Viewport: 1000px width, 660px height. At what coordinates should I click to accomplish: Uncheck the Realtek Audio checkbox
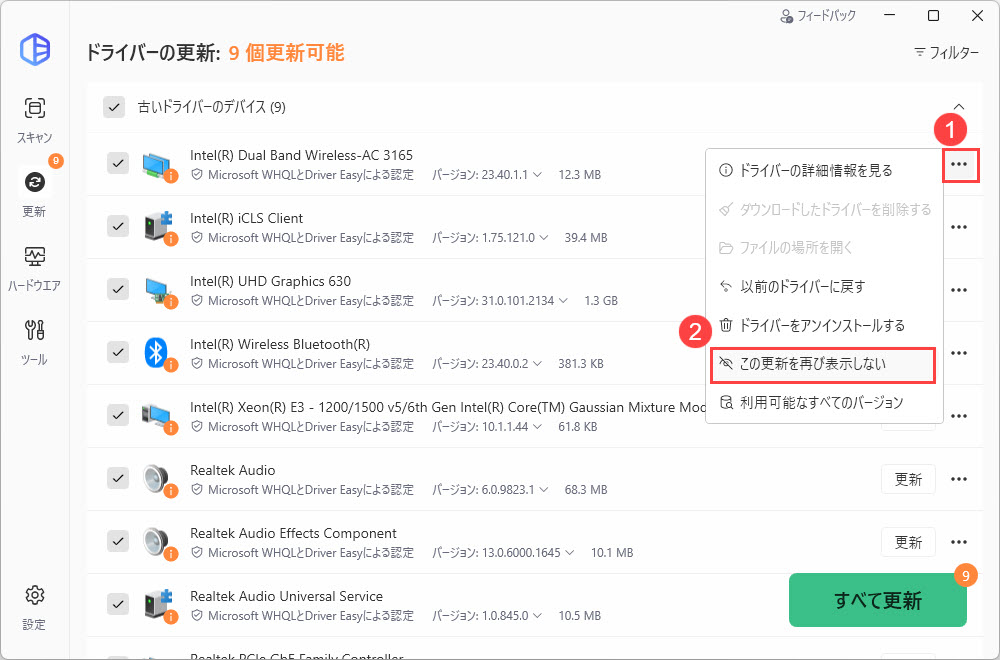118,479
